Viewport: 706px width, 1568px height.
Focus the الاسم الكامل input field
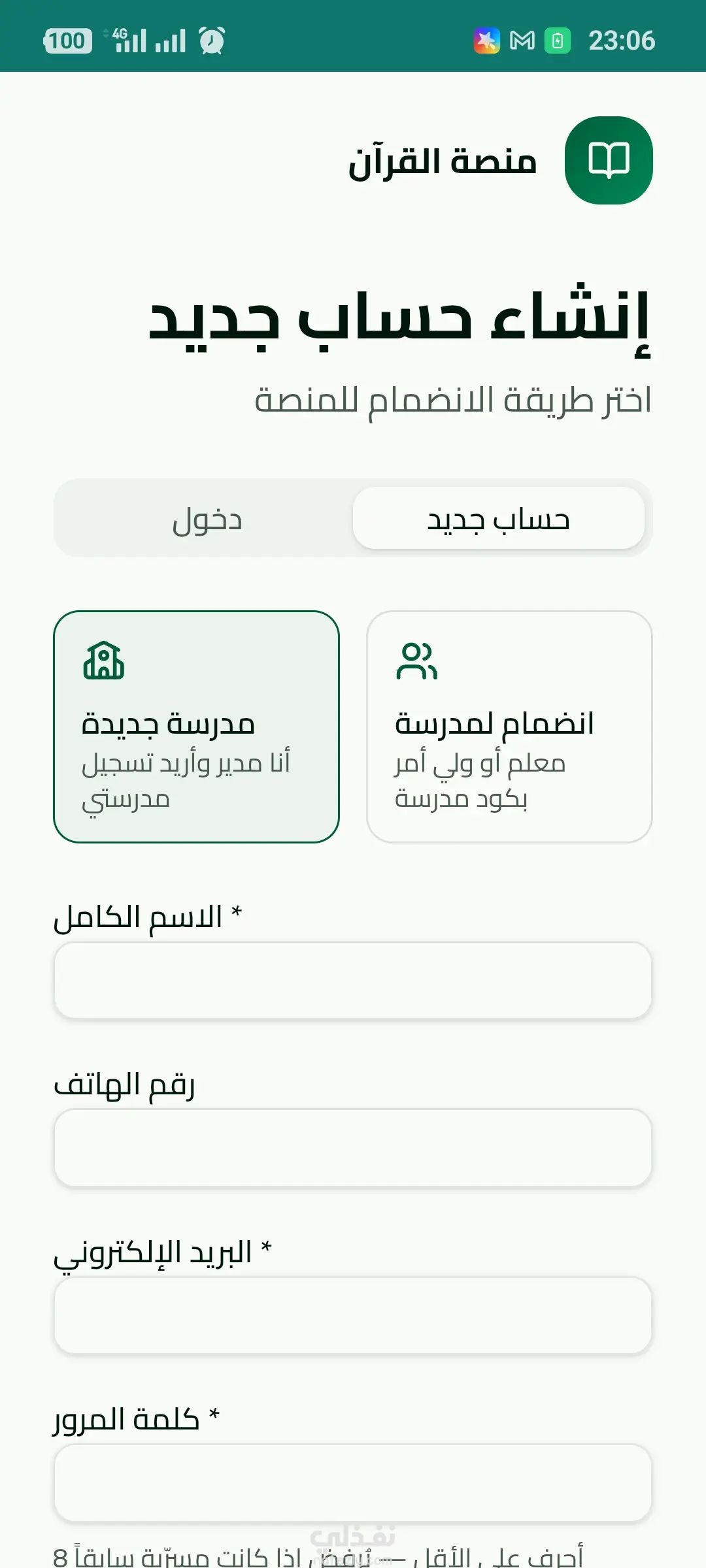(x=353, y=980)
